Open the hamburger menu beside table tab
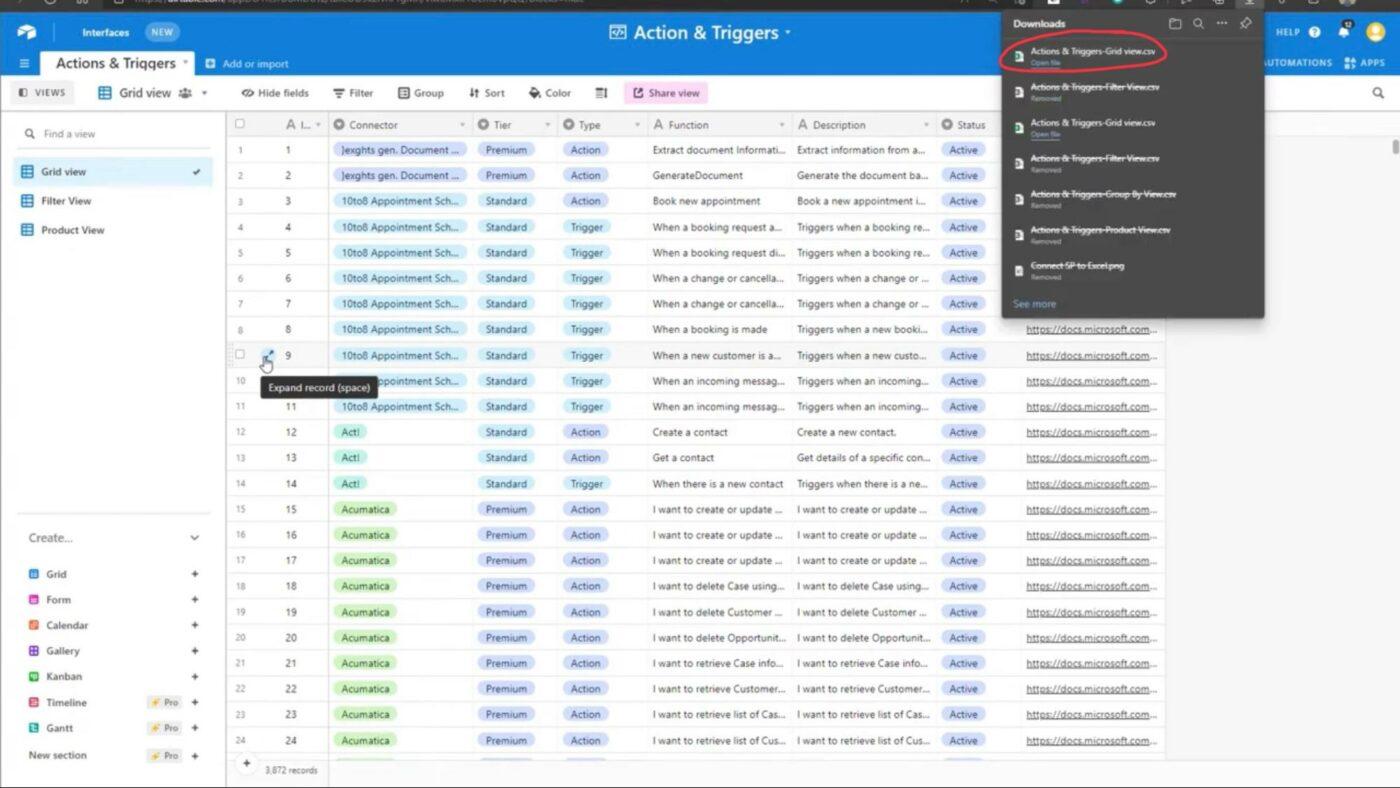1400x788 pixels. pos(24,63)
